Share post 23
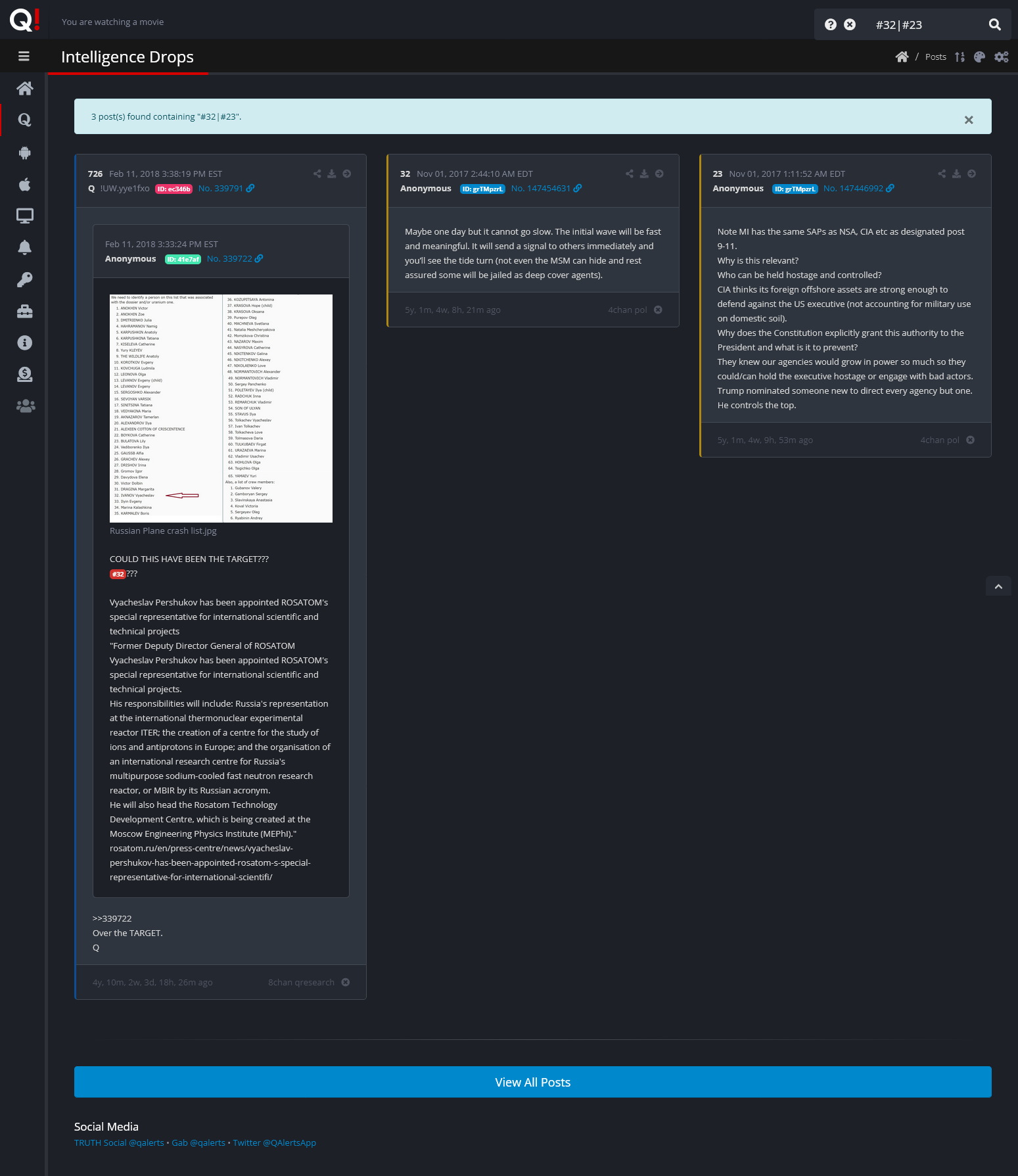1018x1176 pixels. [x=942, y=174]
